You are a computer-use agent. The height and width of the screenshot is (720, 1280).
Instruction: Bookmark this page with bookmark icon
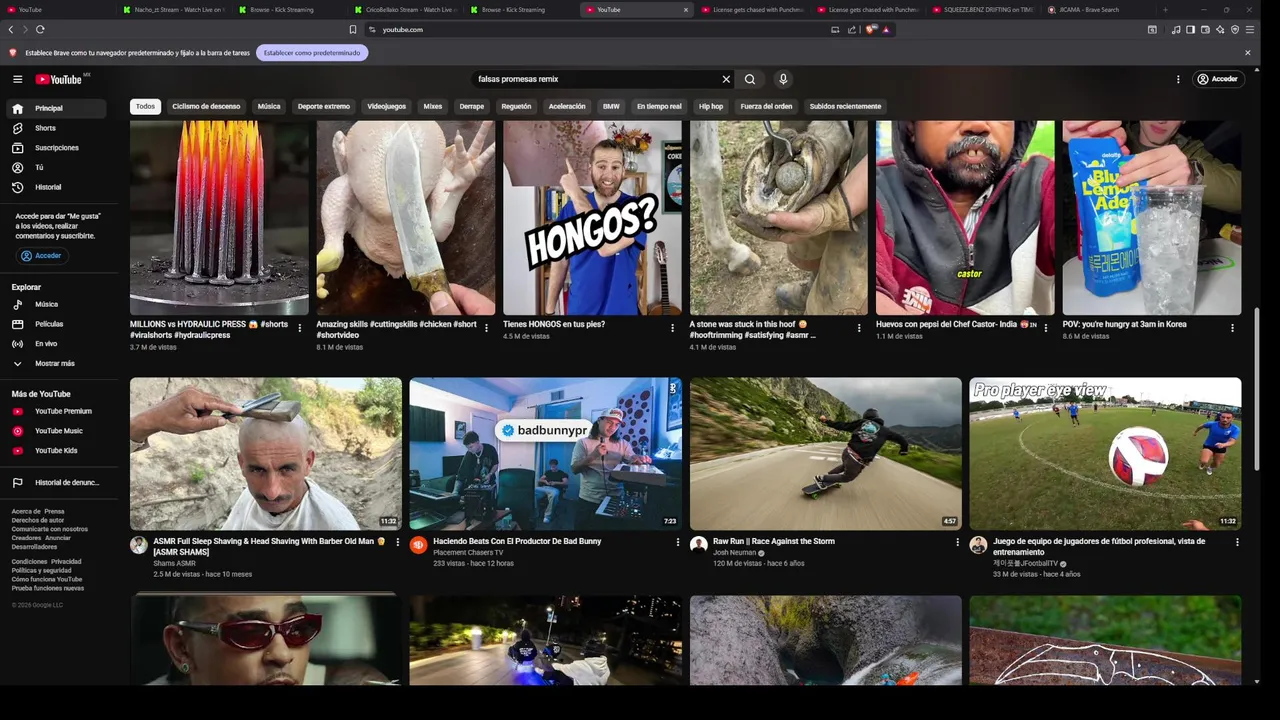point(353,29)
